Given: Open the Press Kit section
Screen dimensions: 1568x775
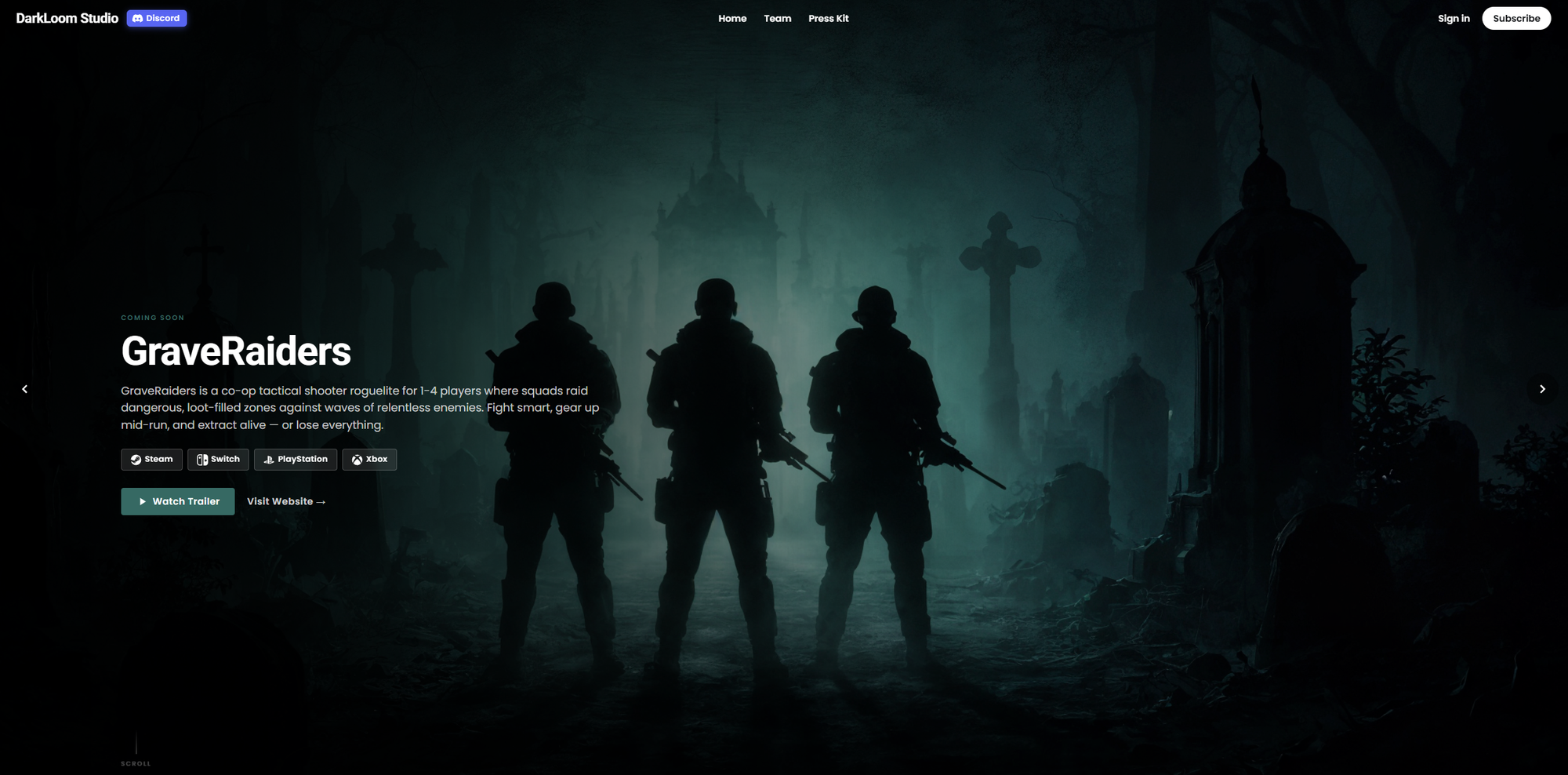Looking at the screenshot, I should [x=829, y=18].
